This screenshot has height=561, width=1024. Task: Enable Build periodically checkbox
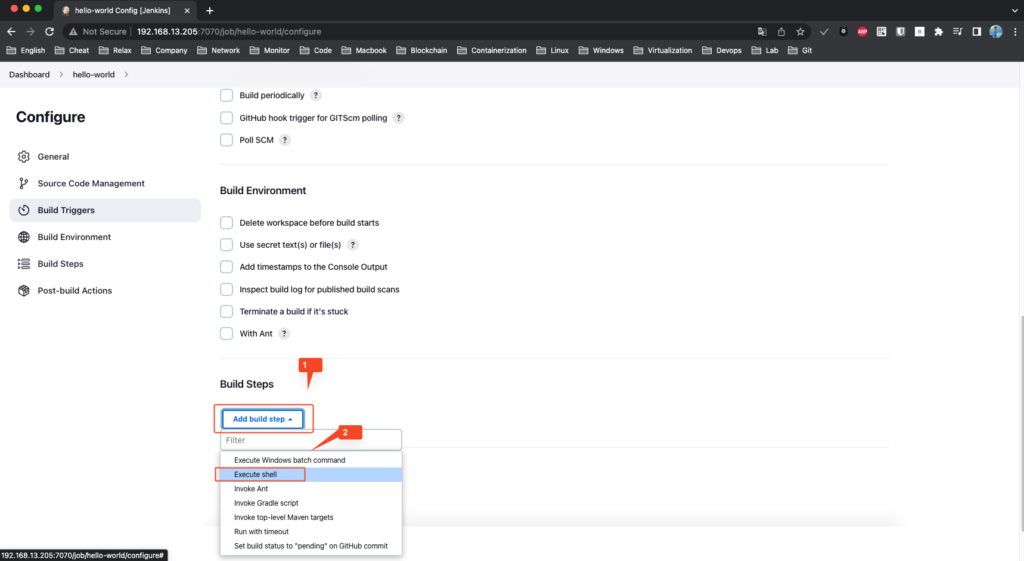tap(227, 95)
